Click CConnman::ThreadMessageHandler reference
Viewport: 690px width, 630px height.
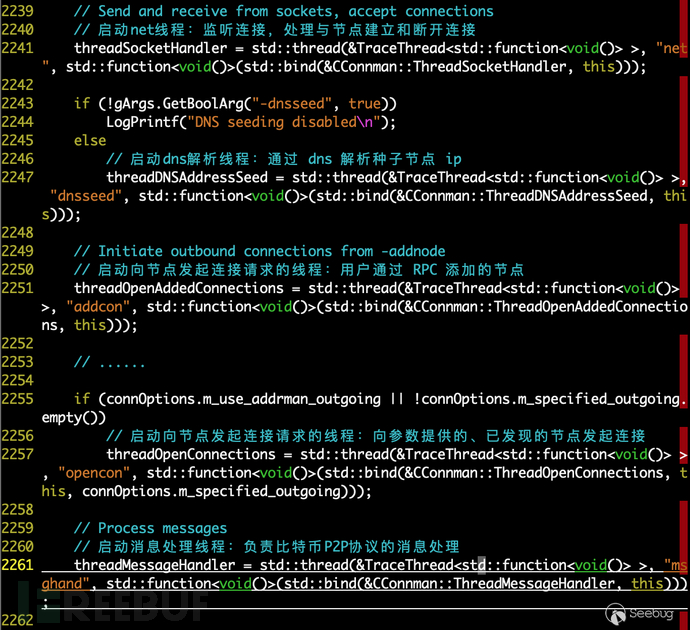[494, 583]
